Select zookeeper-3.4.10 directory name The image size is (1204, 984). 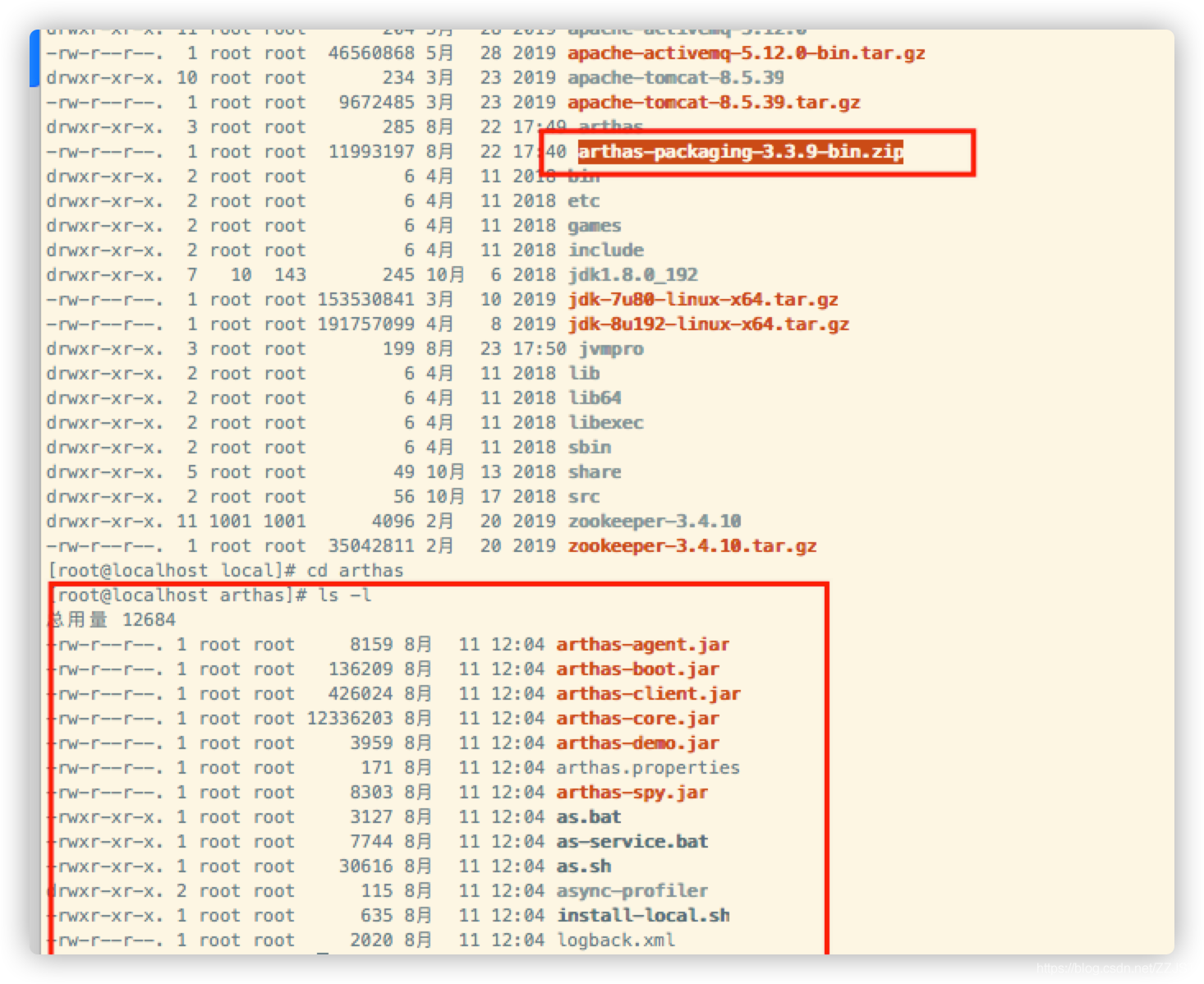654,522
